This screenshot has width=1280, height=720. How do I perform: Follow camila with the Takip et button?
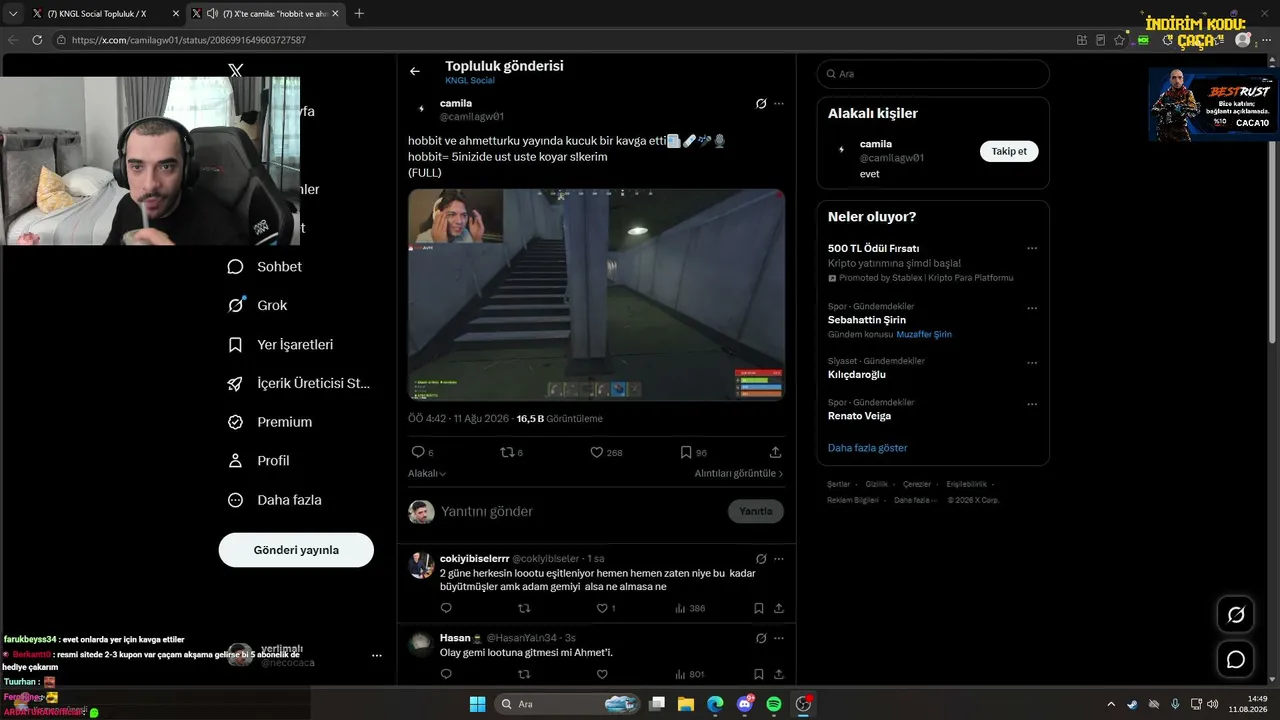1009,151
